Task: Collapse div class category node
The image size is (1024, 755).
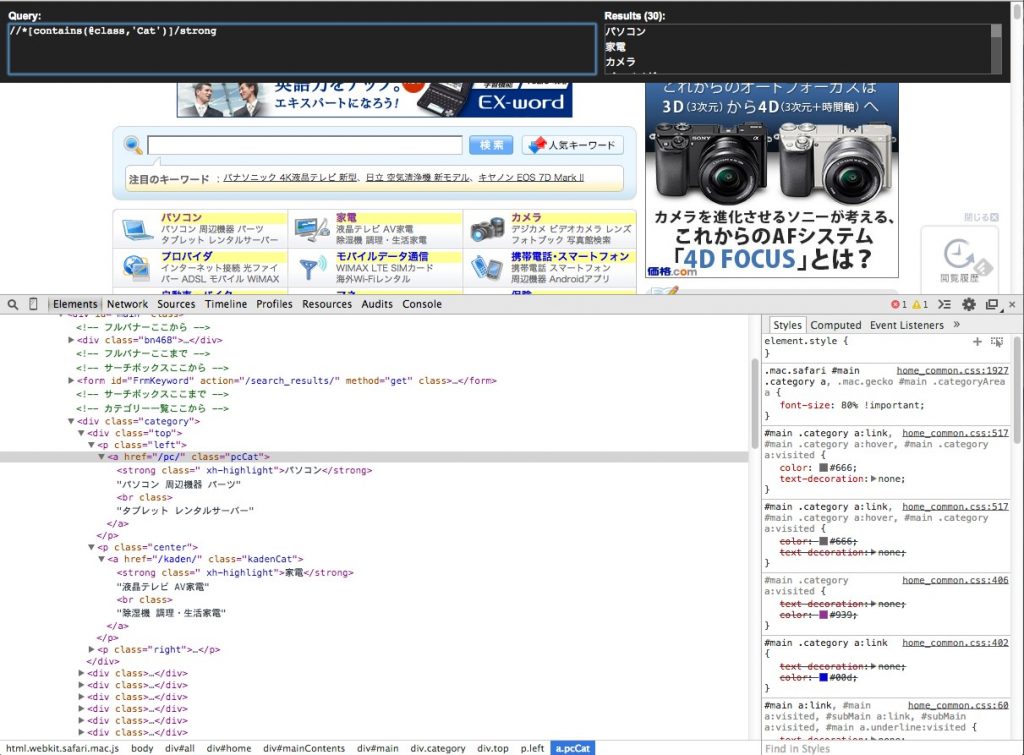Action: click(71, 421)
